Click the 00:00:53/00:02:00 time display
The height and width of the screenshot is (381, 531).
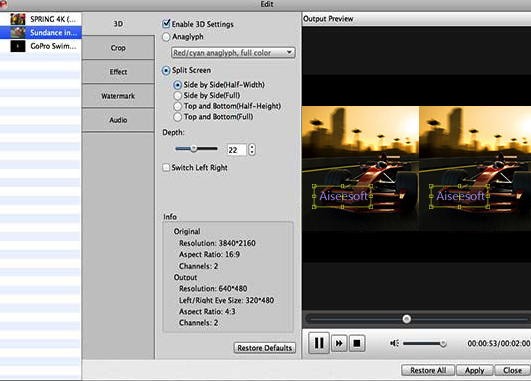pyautogui.click(x=498, y=343)
